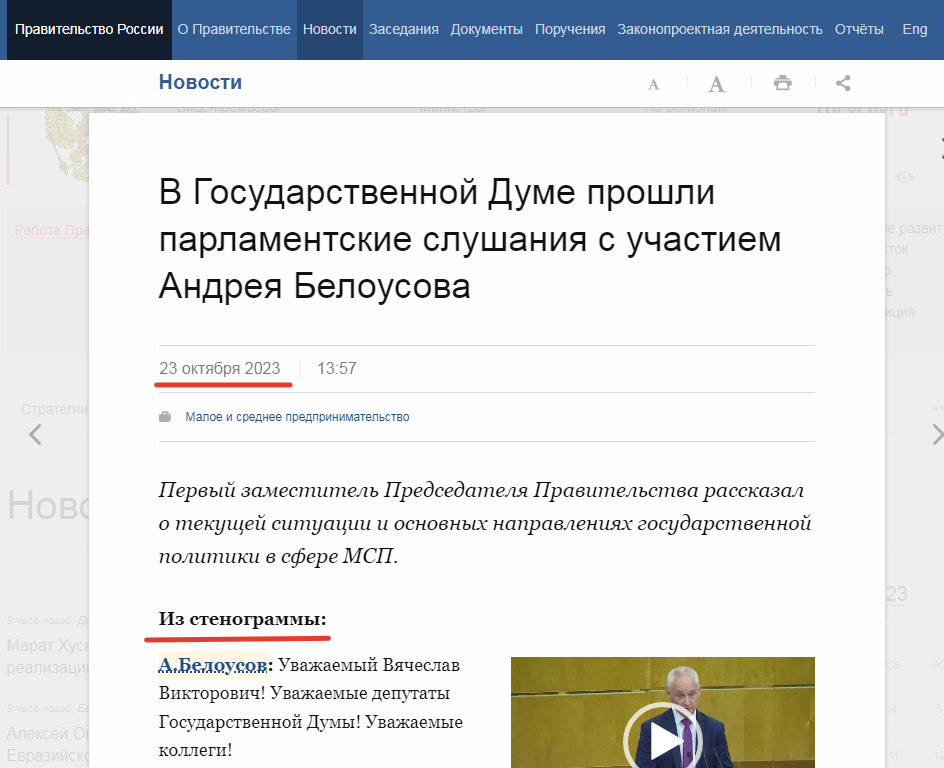Play the Belousov speech video

pyautogui.click(x=662, y=740)
